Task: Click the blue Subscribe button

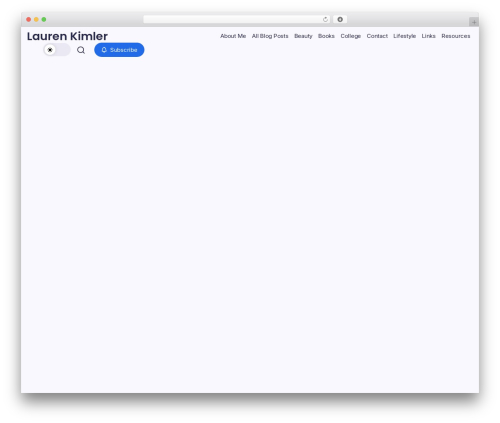Action: click(x=119, y=50)
